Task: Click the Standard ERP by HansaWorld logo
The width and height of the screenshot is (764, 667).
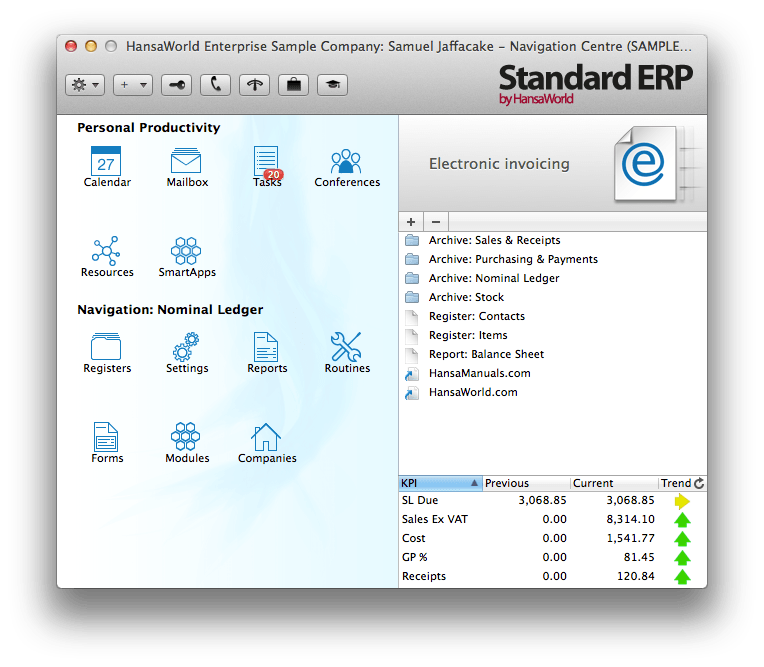Action: tap(595, 84)
